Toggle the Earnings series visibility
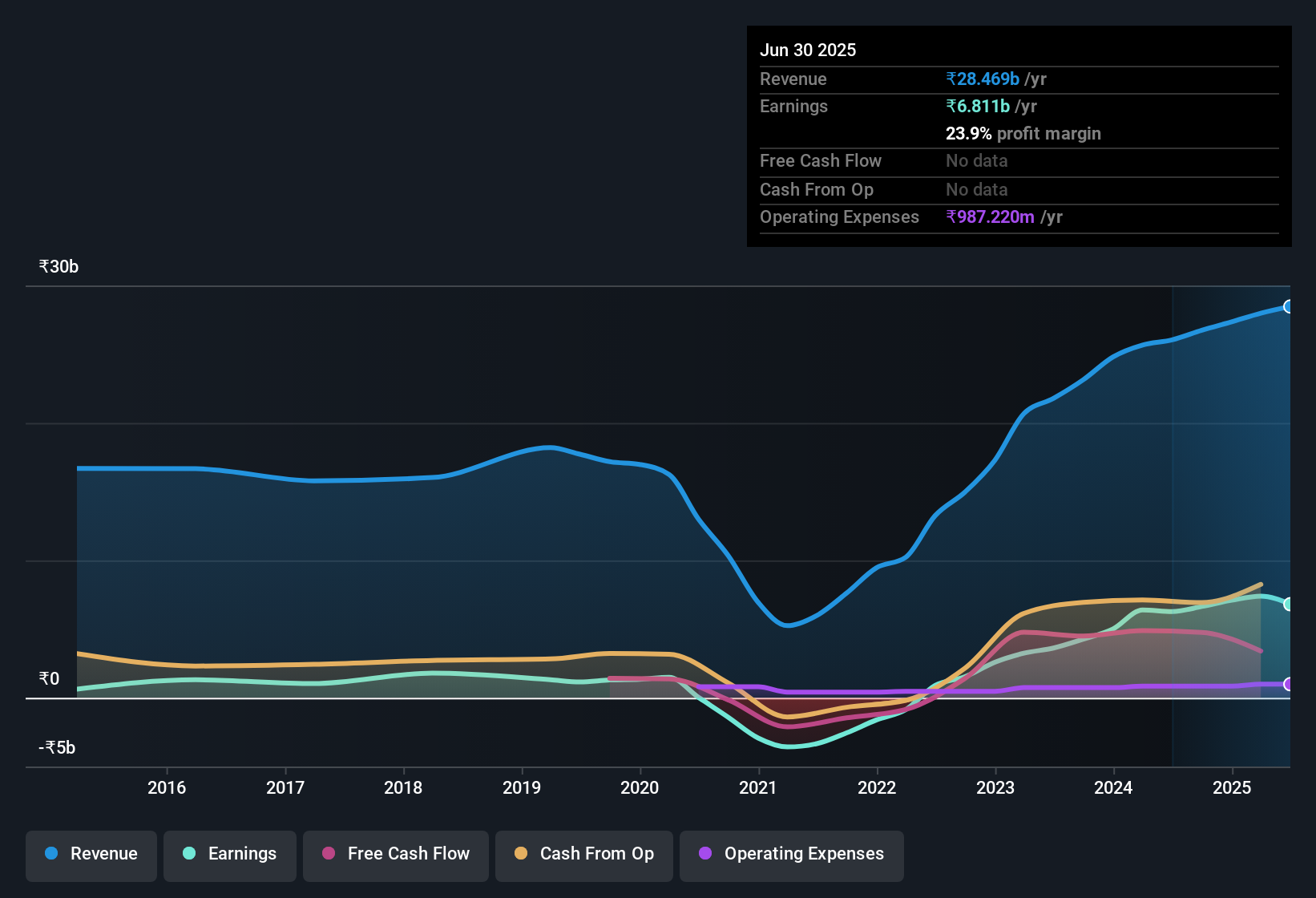 click(x=229, y=854)
